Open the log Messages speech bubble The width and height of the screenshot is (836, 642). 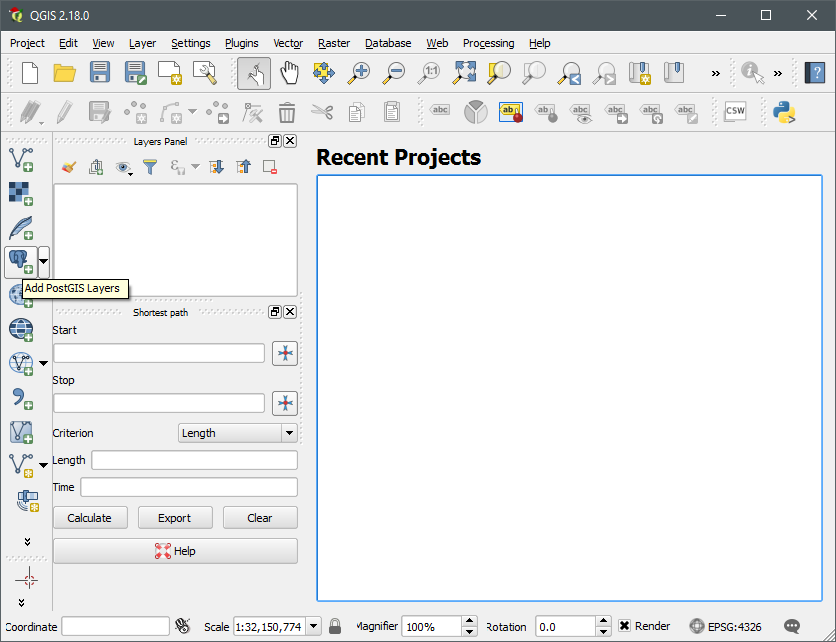(x=792, y=626)
